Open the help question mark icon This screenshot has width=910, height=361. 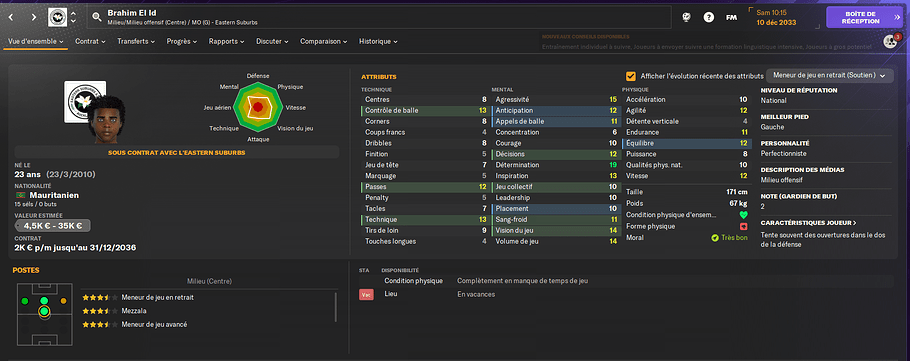[709, 17]
